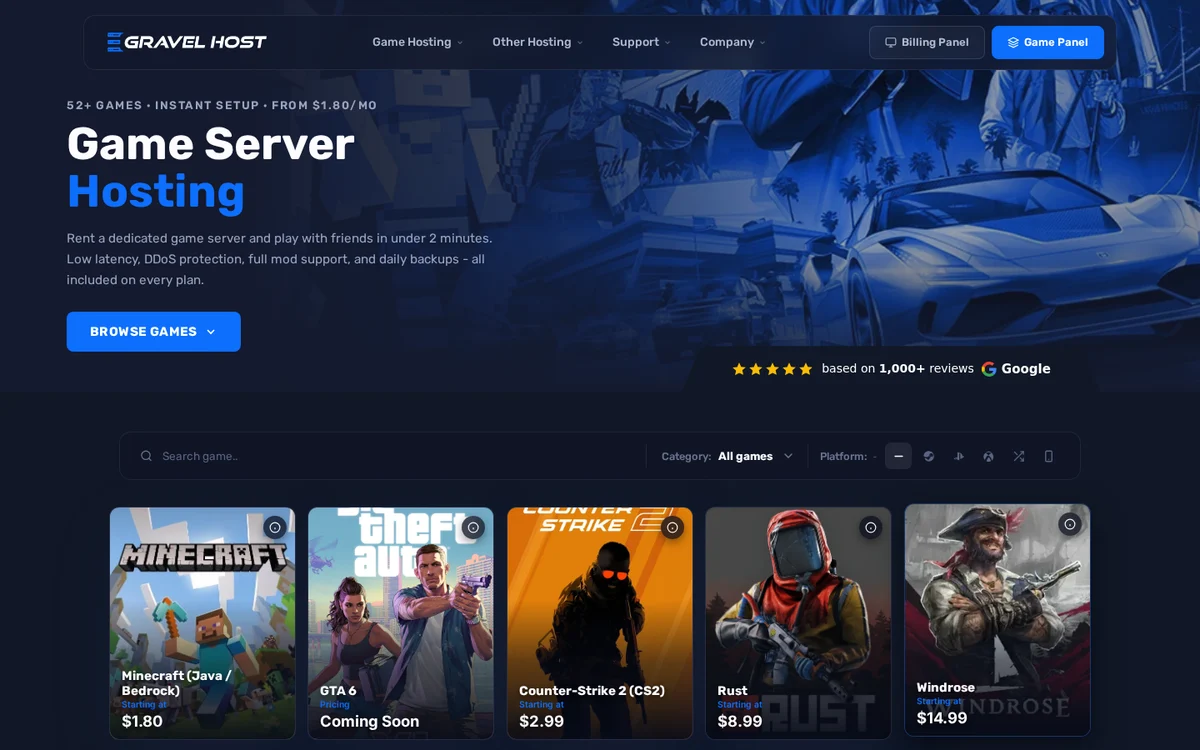Screen dimensions: 1200x750
Task: Select the mobile platform filter icon
Action: click(1048, 456)
